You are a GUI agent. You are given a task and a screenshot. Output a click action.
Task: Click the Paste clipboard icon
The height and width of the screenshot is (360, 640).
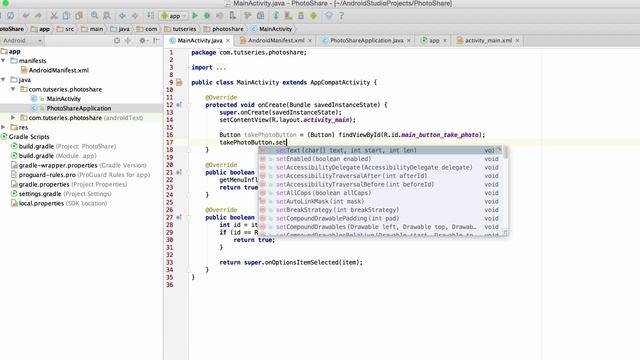pos(79,16)
